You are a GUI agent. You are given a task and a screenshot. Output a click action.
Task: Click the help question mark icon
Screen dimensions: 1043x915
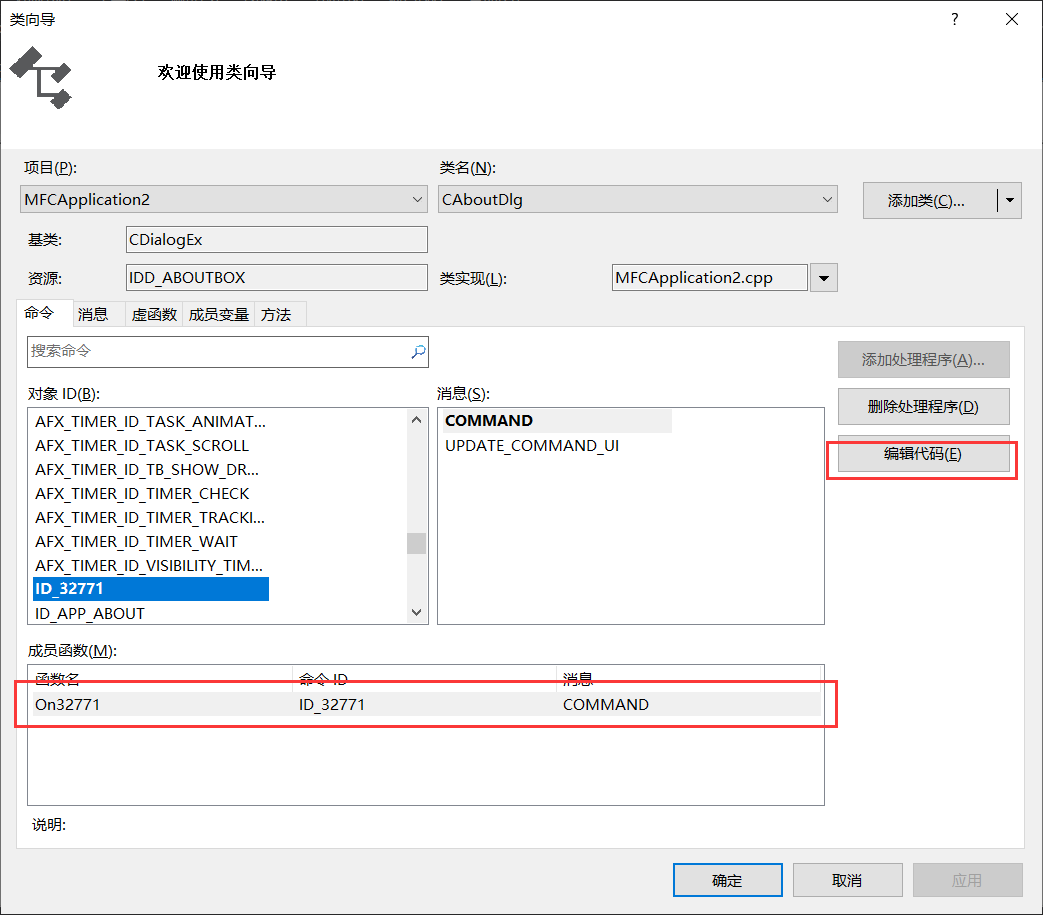pyautogui.click(x=955, y=19)
